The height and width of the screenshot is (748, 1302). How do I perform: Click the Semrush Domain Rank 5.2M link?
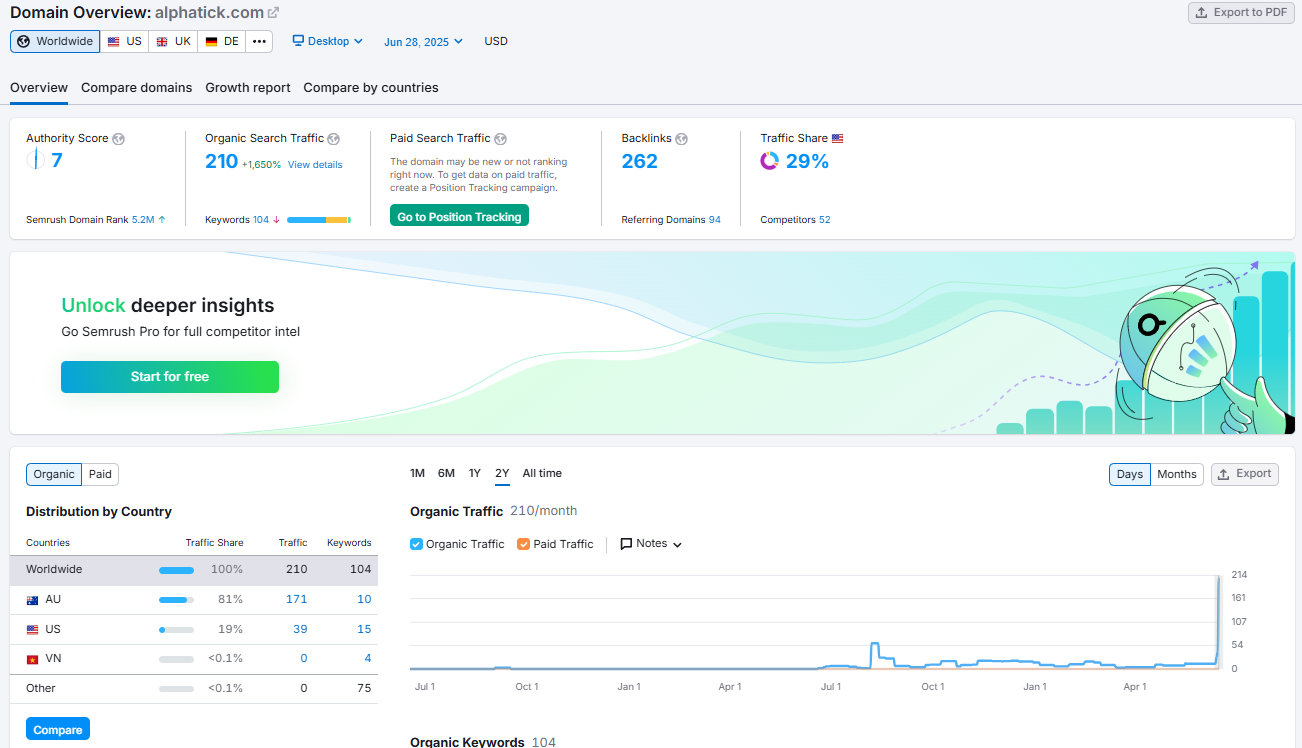[143, 220]
